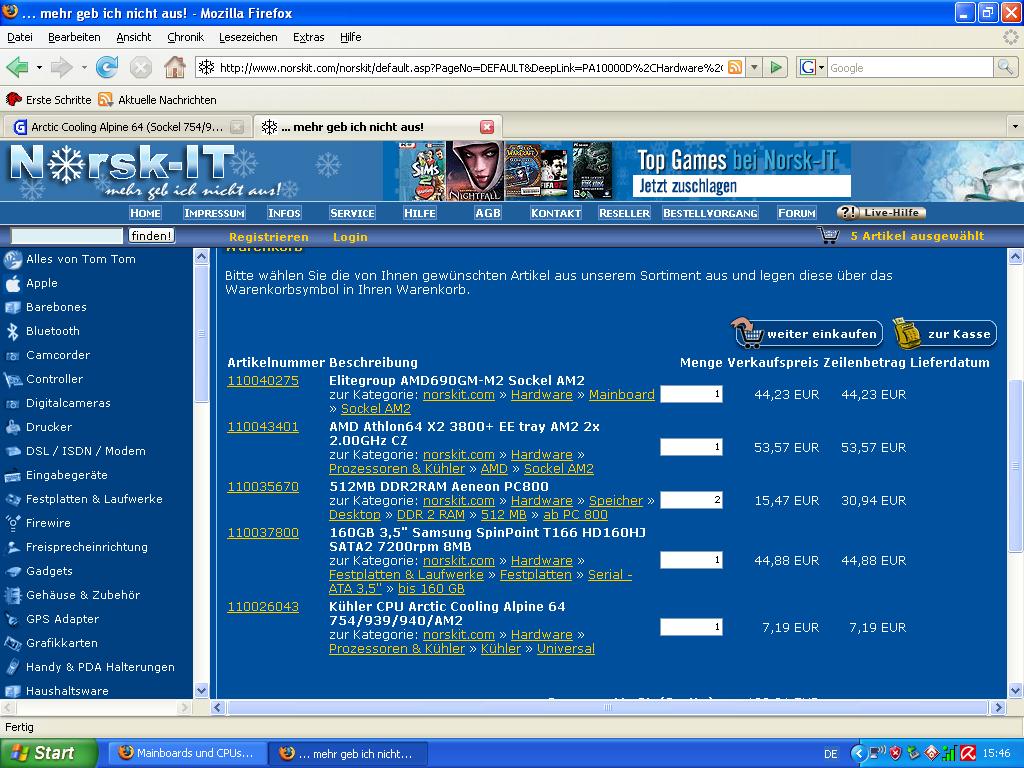1024x768 pixels.
Task: Click the shopping cart icon in header
Action: tap(828, 236)
